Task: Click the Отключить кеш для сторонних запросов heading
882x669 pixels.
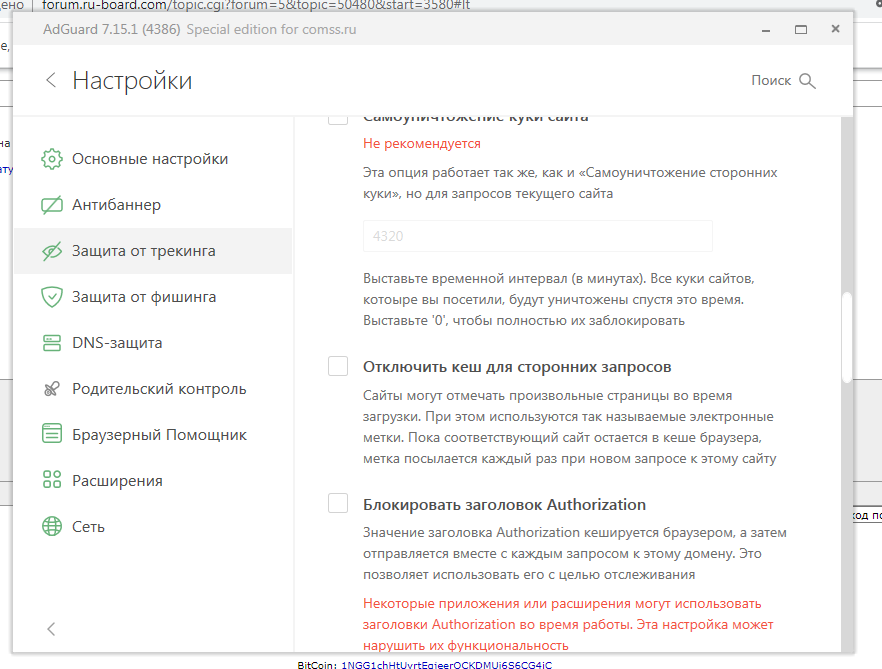Action: point(517,367)
